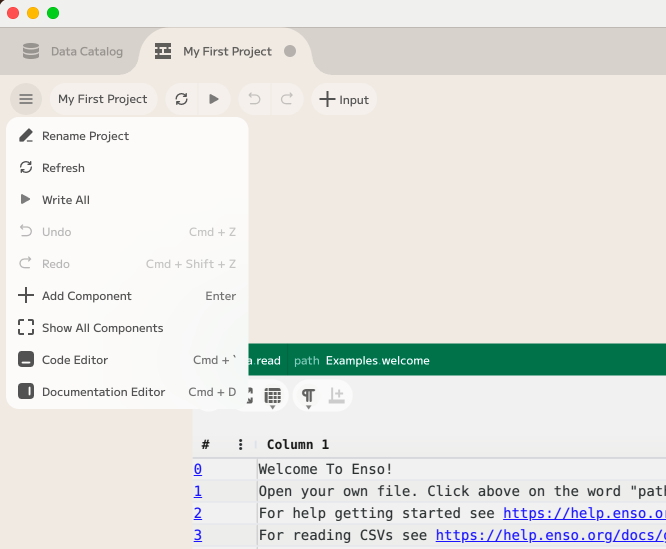Switch to the Data Catalog tab
Image resolution: width=666 pixels, height=549 pixels.
point(73,51)
